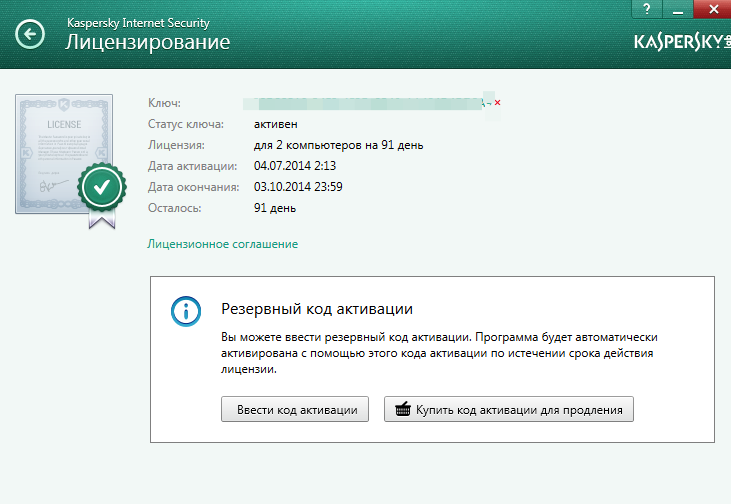Viewport: 731px width, 504px height.
Task: Click the 'Дата окончания:' label
Action: [193, 187]
